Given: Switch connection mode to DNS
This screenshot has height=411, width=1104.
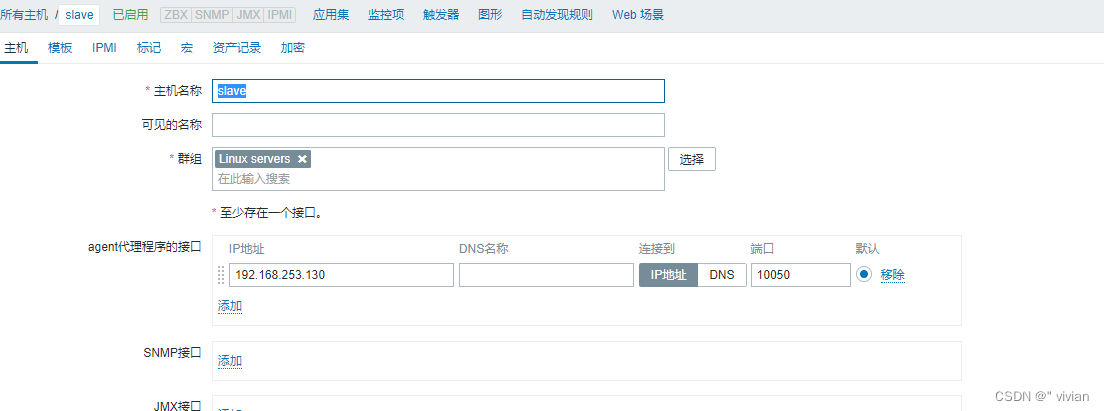Looking at the screenshot, I should 722,275.
